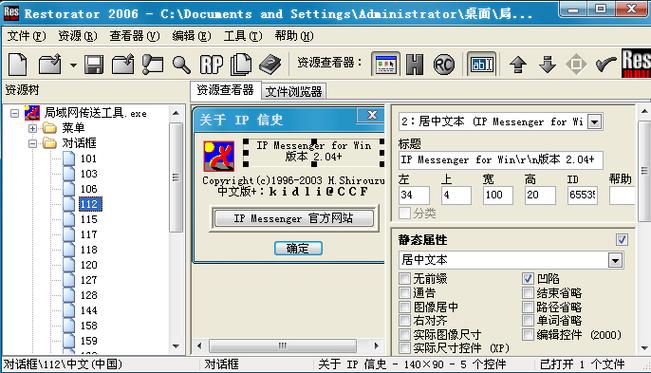Click the Open file toolbar icon
651x373 pixels.
click(50, 64)
